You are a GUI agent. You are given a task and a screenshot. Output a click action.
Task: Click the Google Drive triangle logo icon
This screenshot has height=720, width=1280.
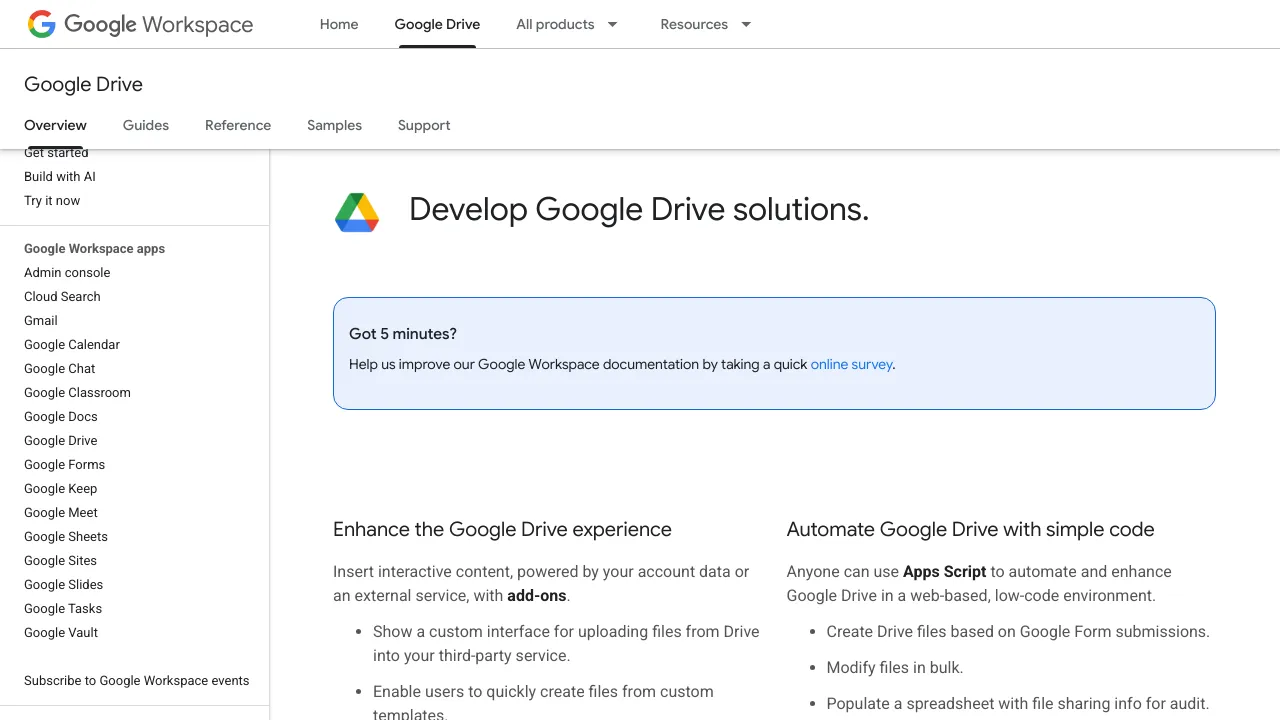point(357,212)
